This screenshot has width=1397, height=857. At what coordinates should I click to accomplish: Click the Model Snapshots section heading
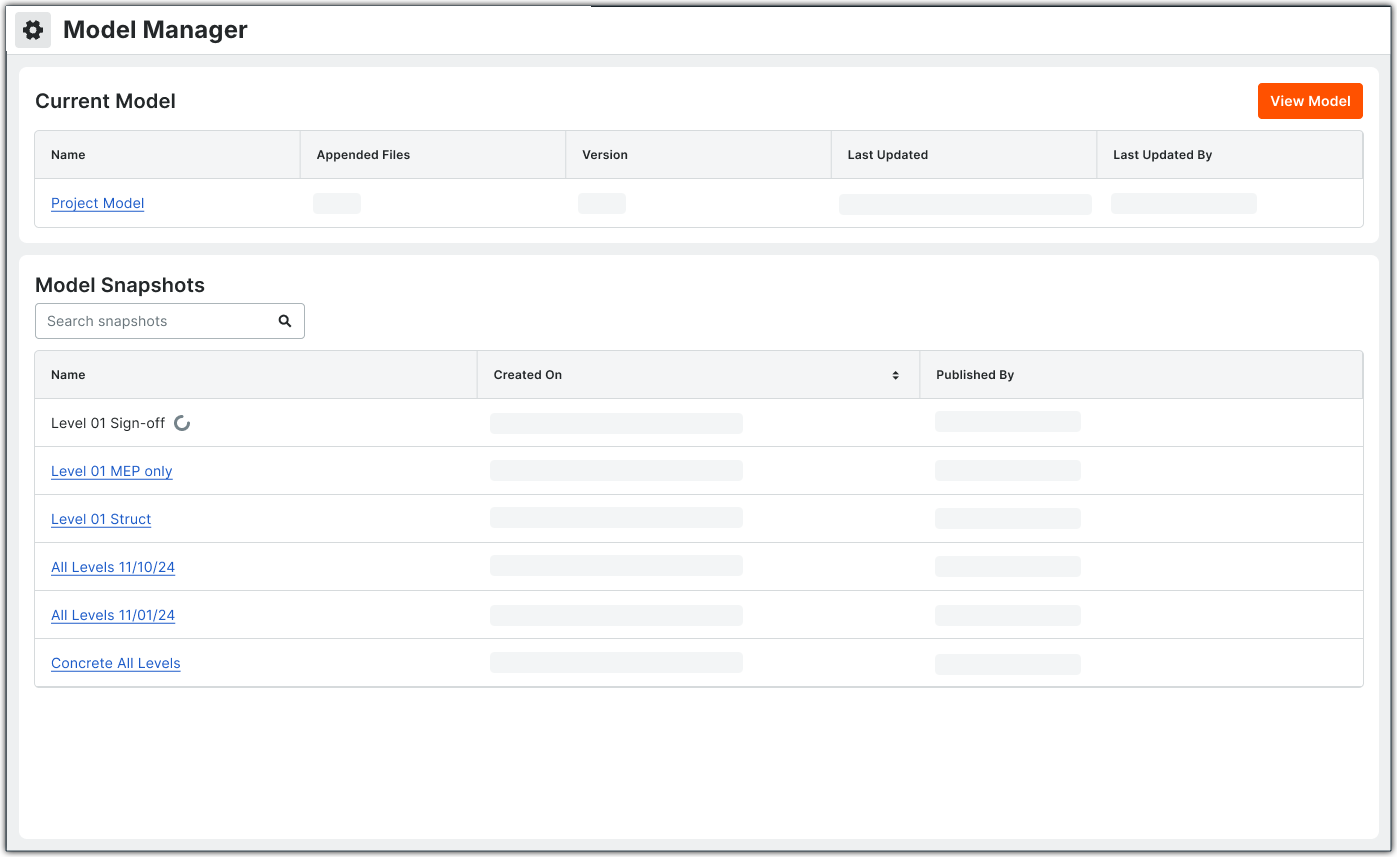120,285
